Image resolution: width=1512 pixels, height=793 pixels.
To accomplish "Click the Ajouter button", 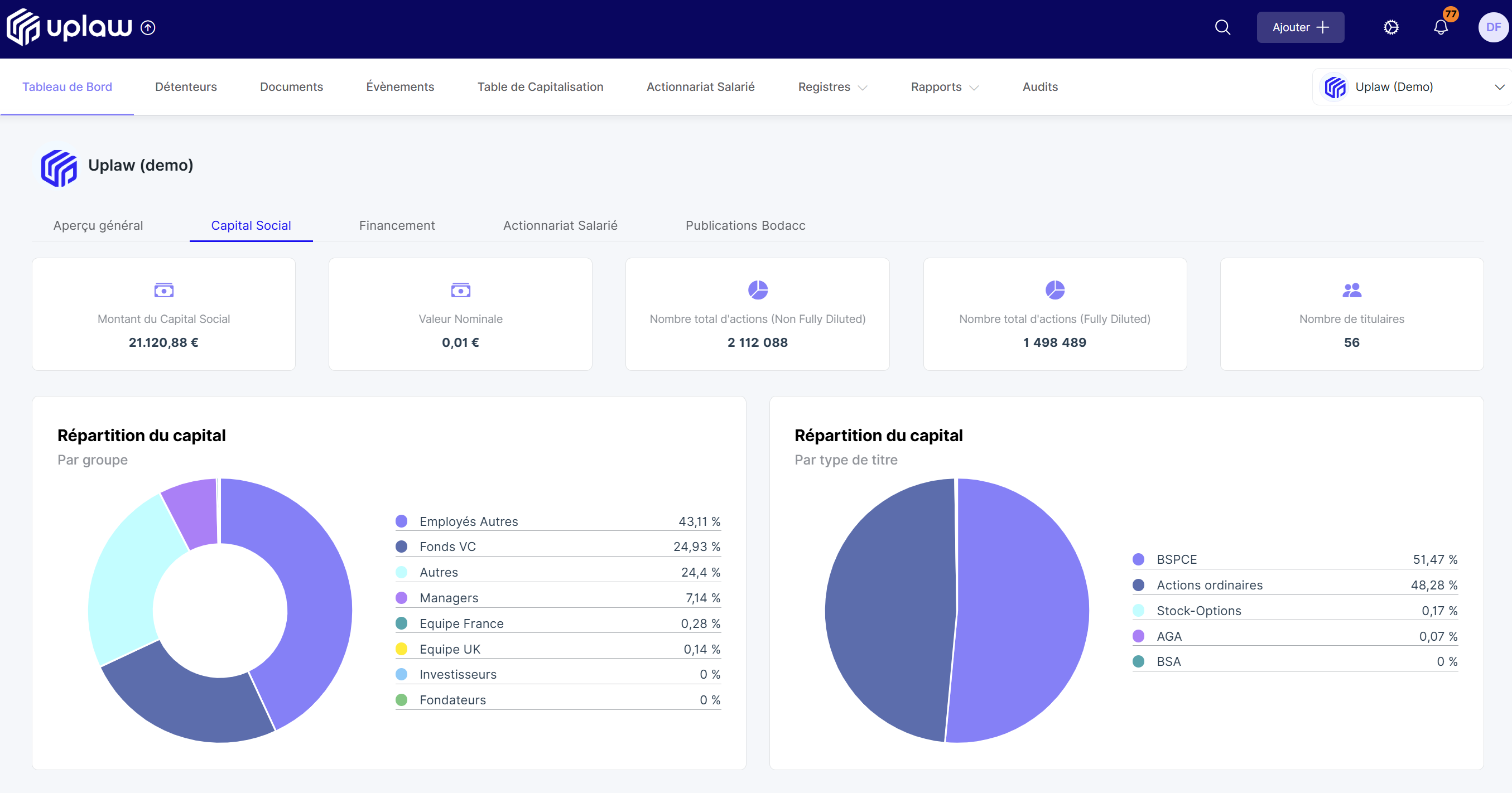I will [1299, 27].
